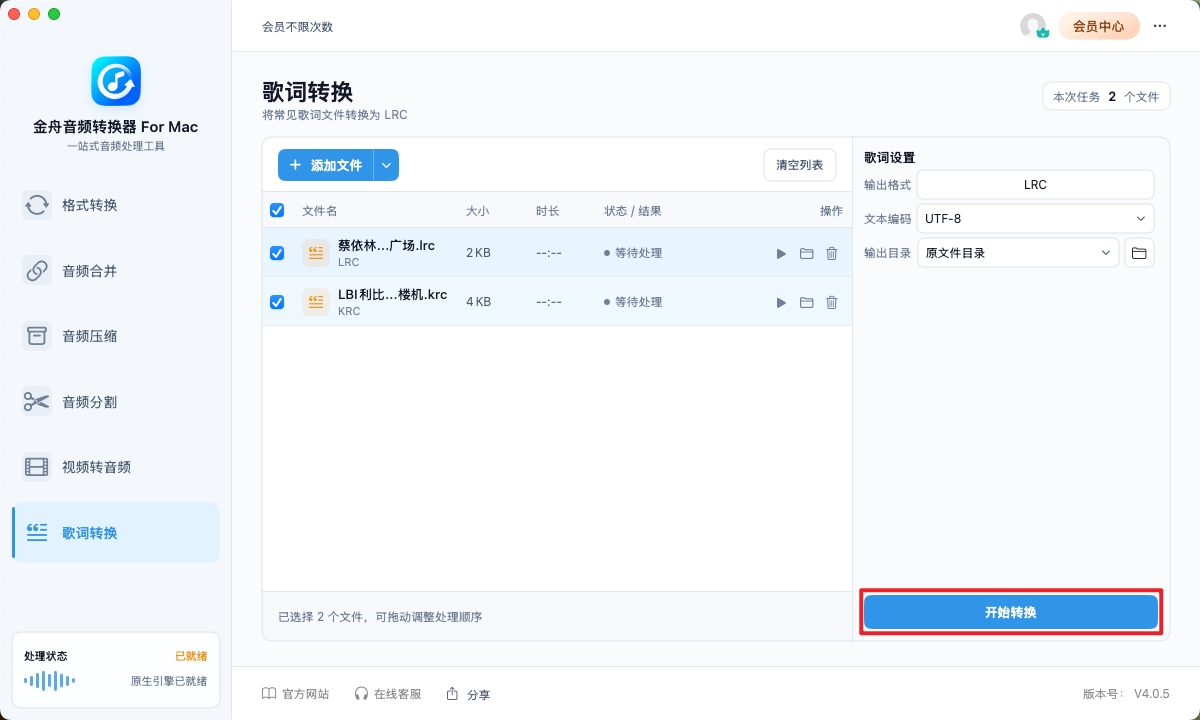The image size is (1200, 720).
Task: Open 音频分割 in the sidebar
Action: coord(116,402)
